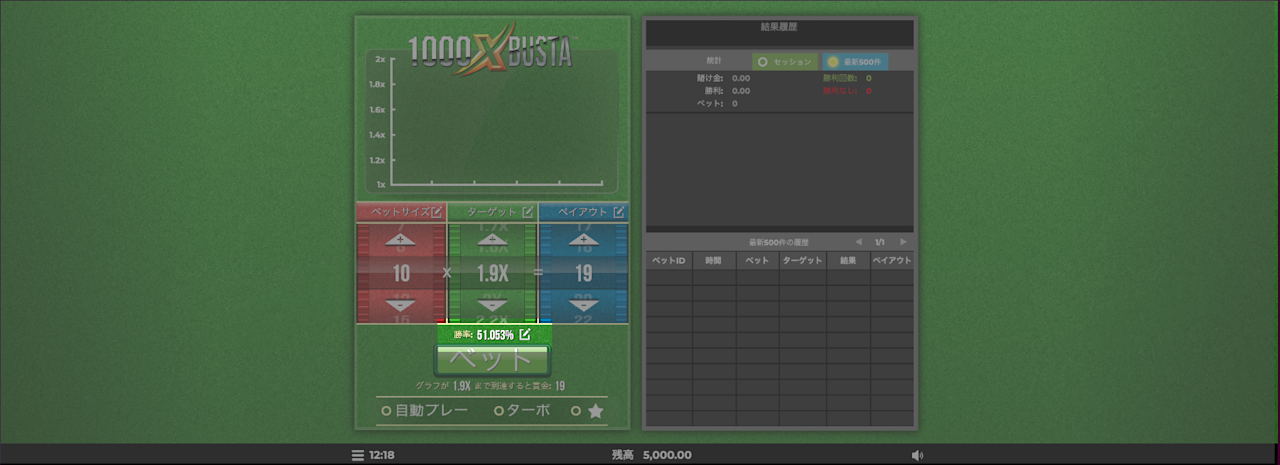The width and height of the screenshot is (1280, 465).
Task: Toggle ターボ turbo mode
Action: (522, 410)
